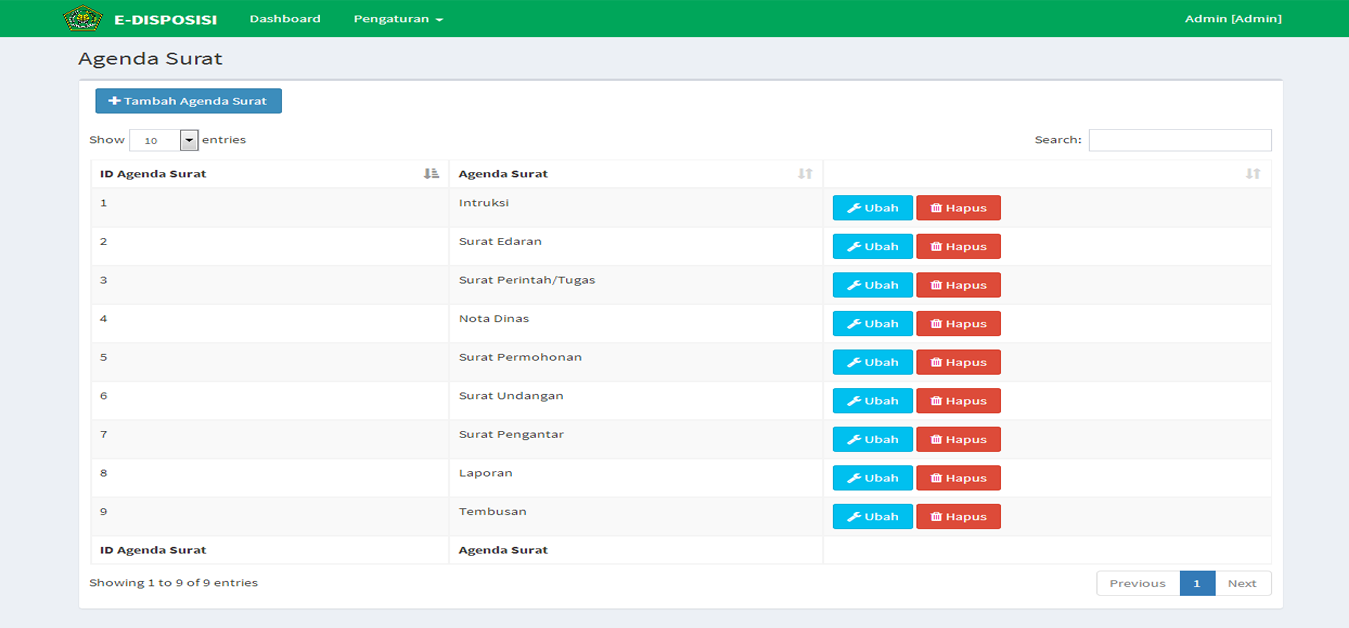Click sort arrows on the actions column
1349x628 pixels.
(x=1253, y=174)
